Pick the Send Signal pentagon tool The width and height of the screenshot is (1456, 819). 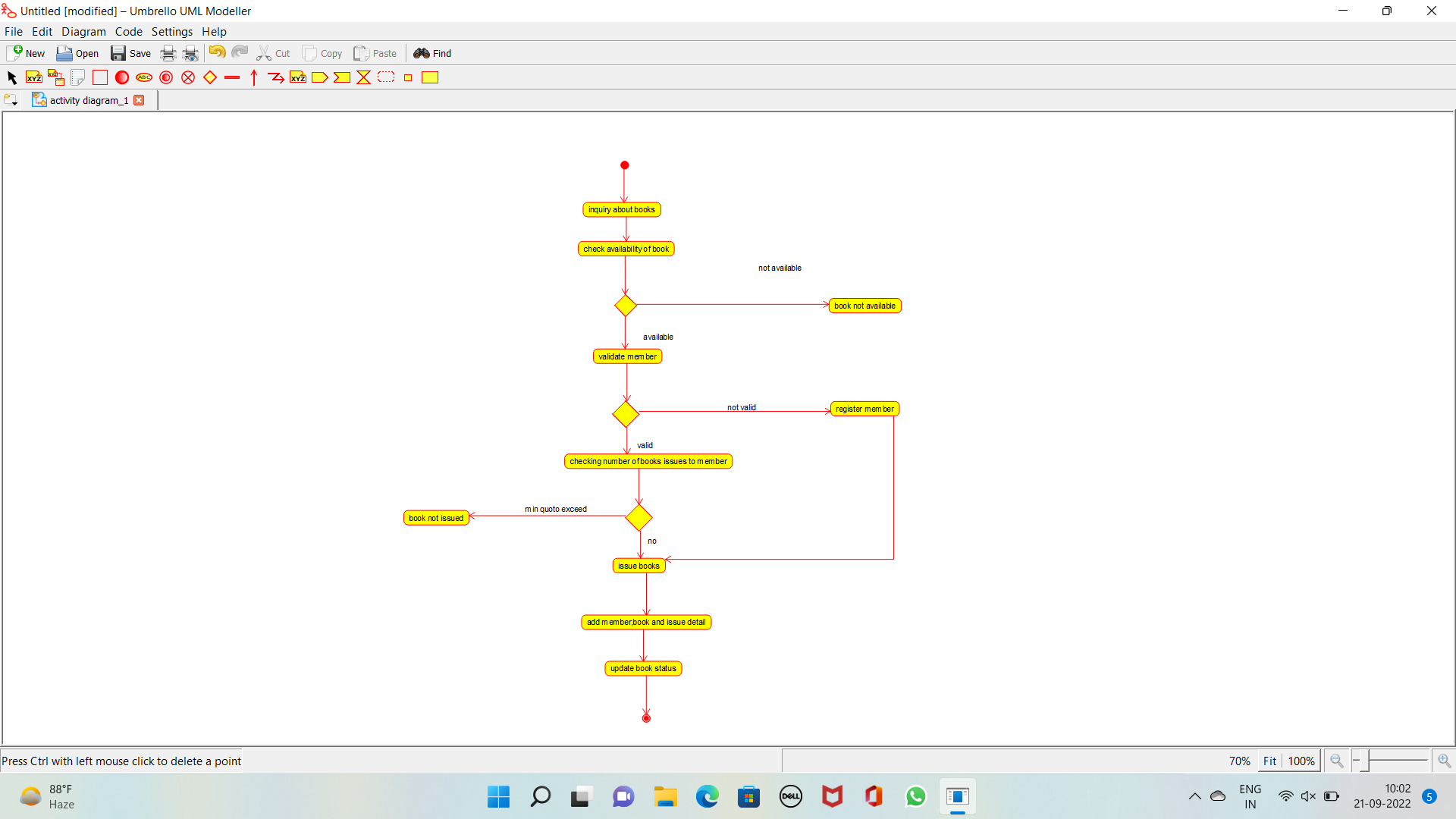(320, 77)
